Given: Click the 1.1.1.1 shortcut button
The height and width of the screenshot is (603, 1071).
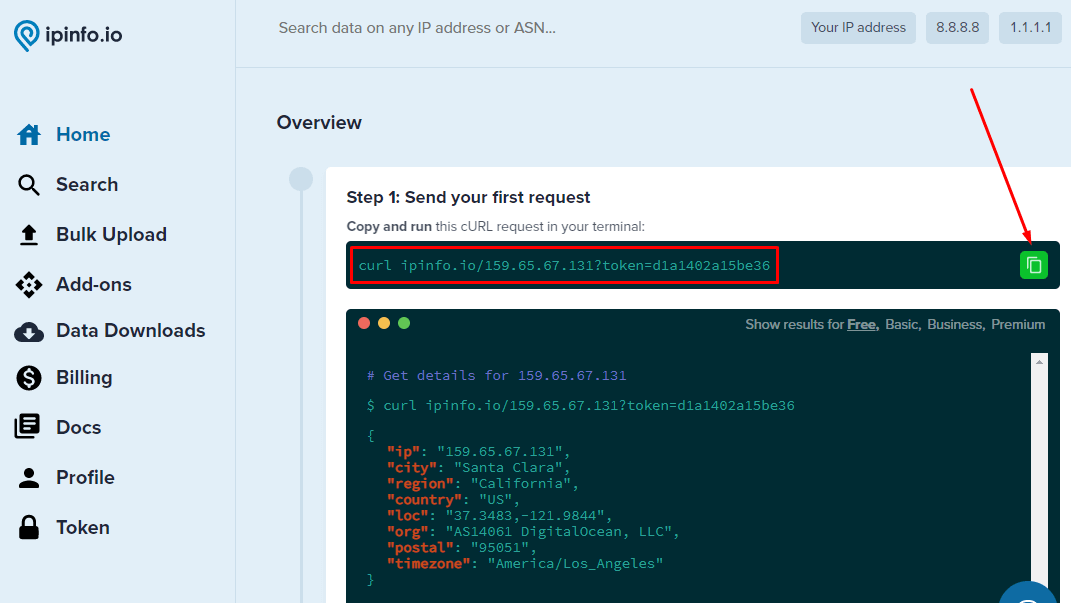Looking at the screenshot, I should (1030, 28).
